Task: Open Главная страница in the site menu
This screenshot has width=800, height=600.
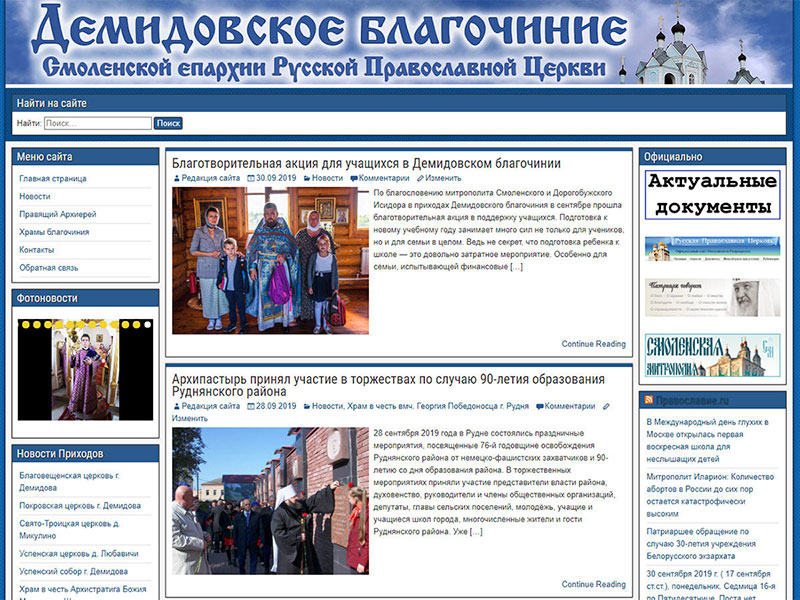Action: tap(53, 179)
